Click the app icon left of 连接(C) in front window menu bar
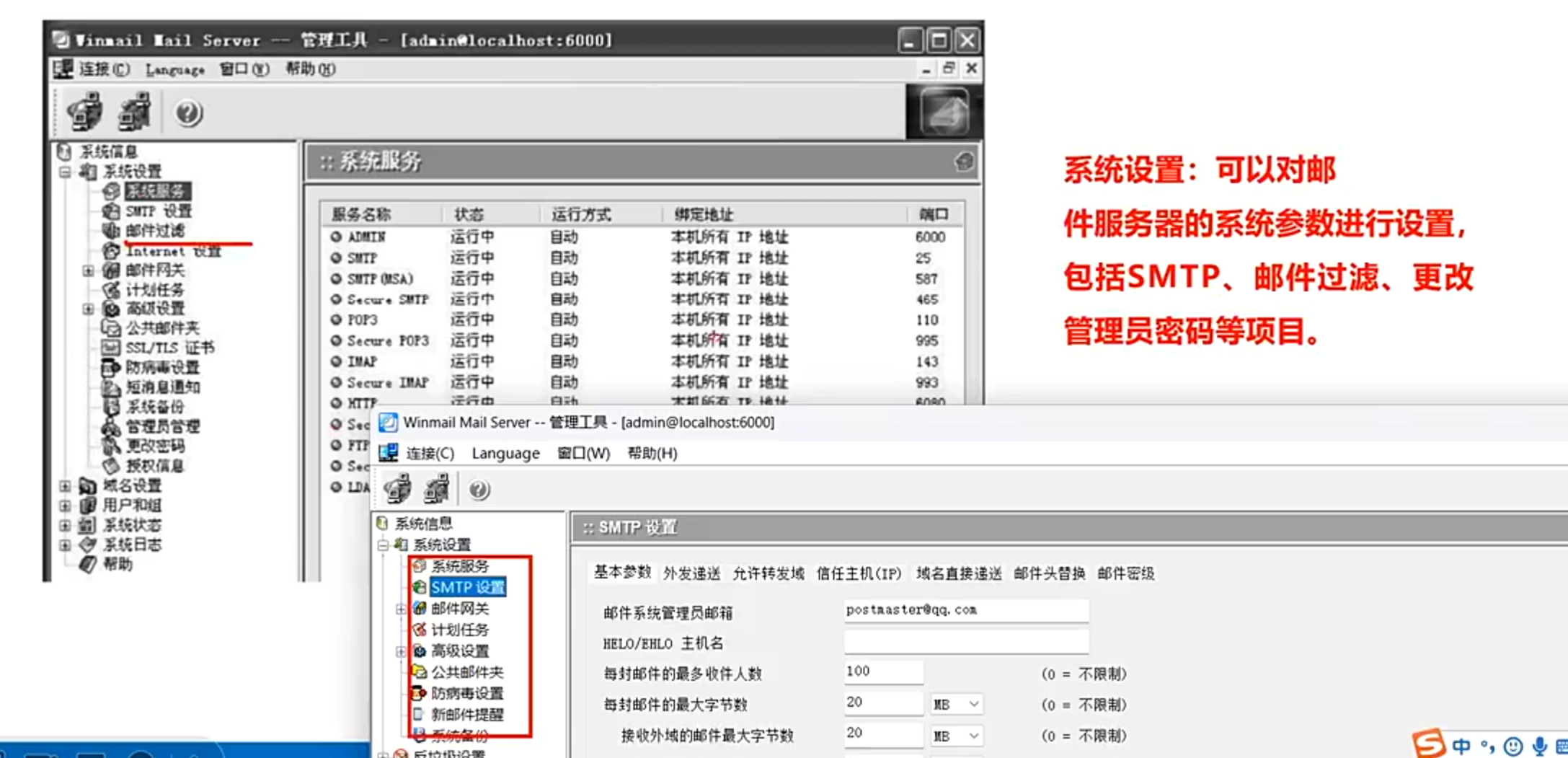 click(389, 452)
